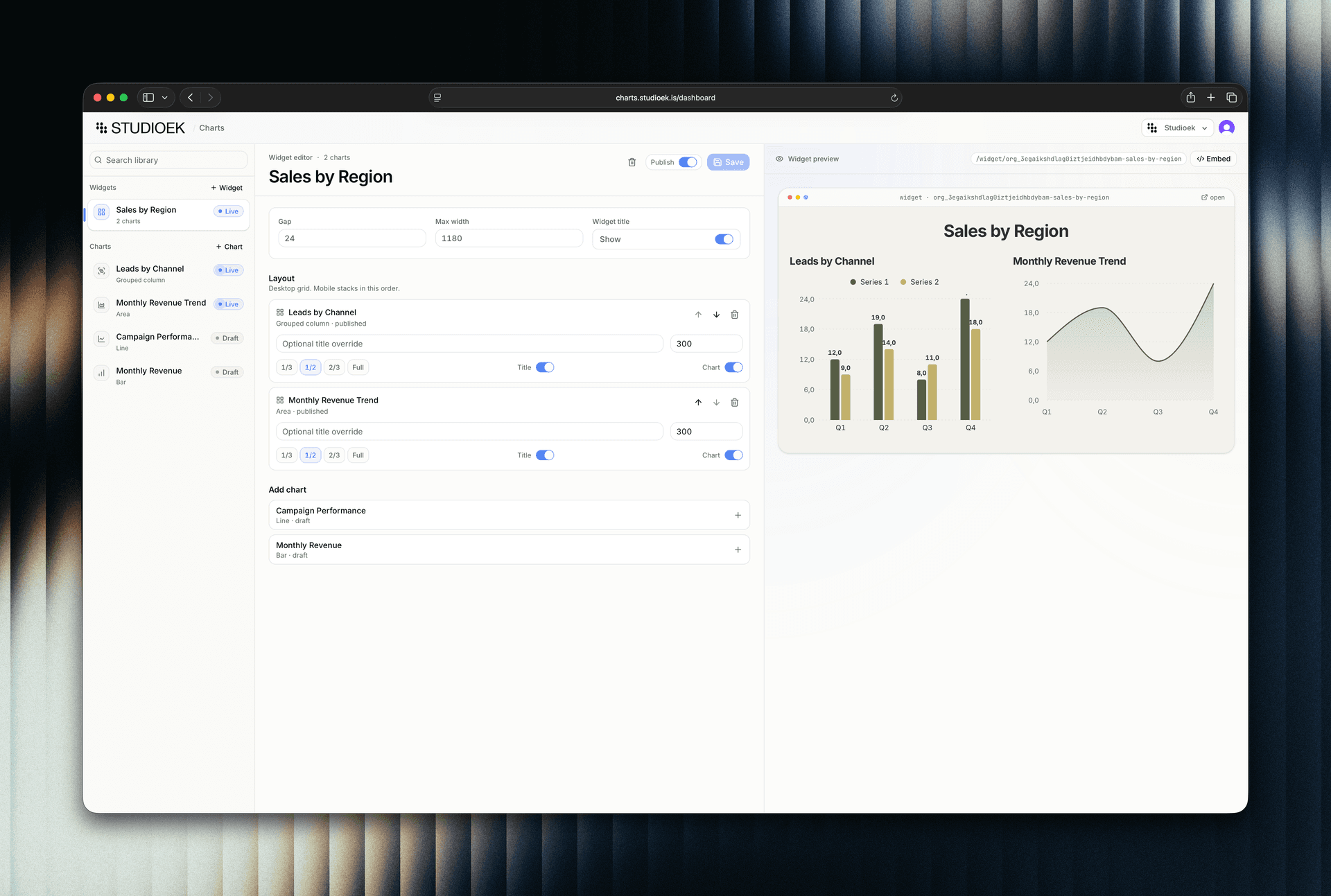The image size is (1331, 896).
Task: Click the address bar showing charts.studioek.is/dashboard
Action: [665, 98]
